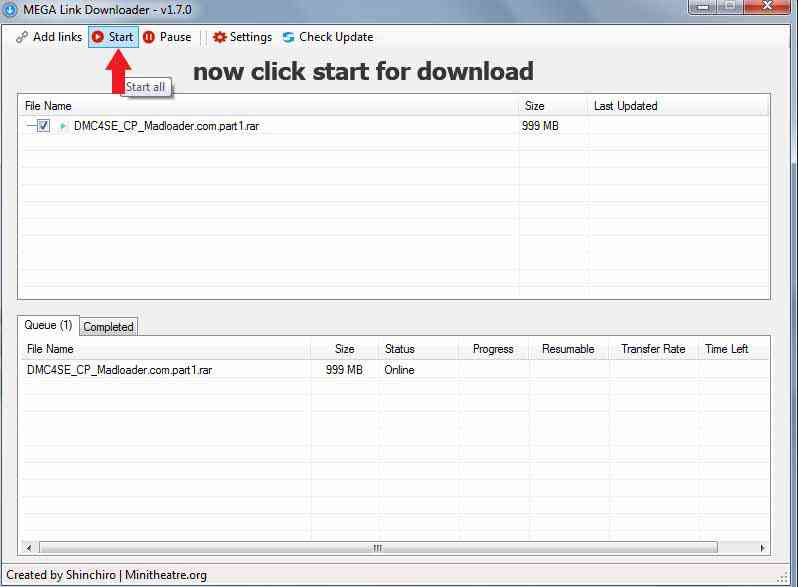Select DMC4SE_CP_Madloader.com.part1.rar in top list
The width and height of the screenshot is (798, 587).
click(166, 126)
